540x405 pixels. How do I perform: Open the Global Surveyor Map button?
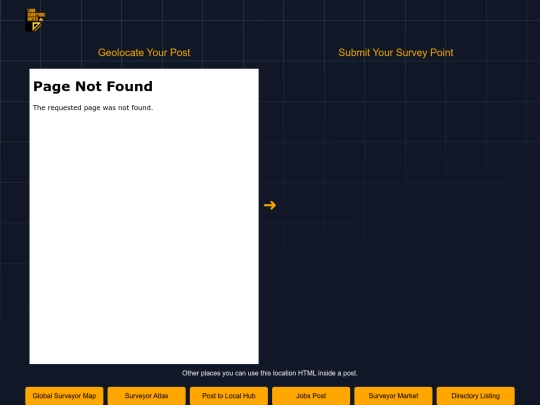point(64,396)
